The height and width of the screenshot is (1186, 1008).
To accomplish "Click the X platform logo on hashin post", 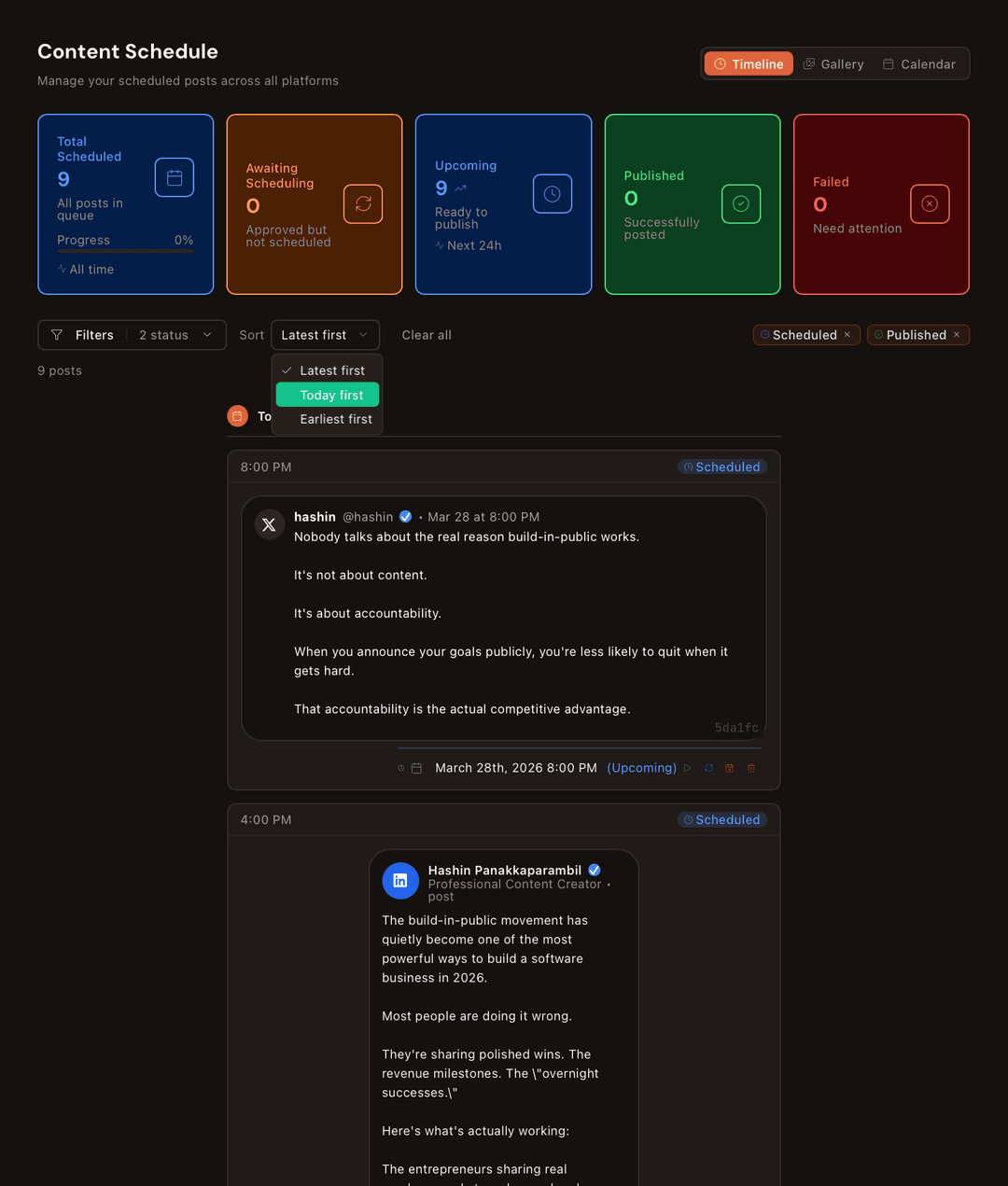I will (269, 524).
